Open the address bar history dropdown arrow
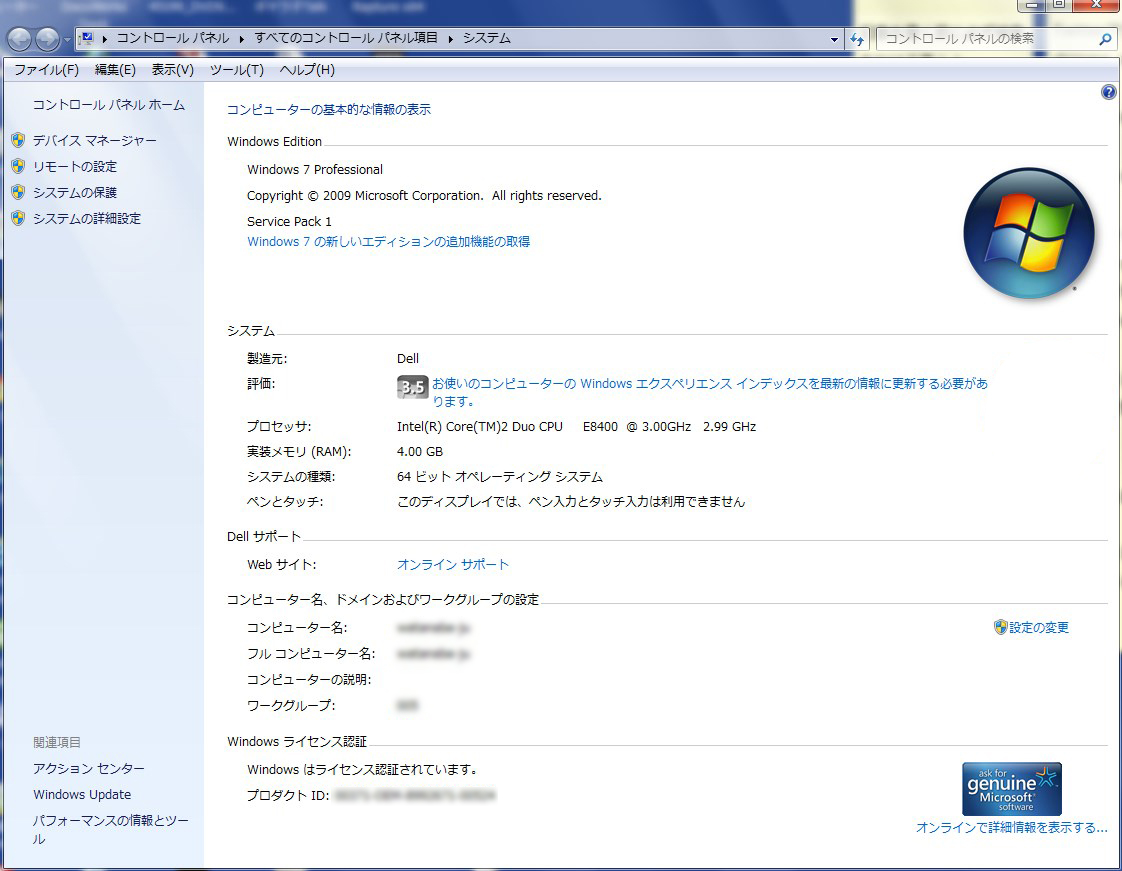 point(834,39)
